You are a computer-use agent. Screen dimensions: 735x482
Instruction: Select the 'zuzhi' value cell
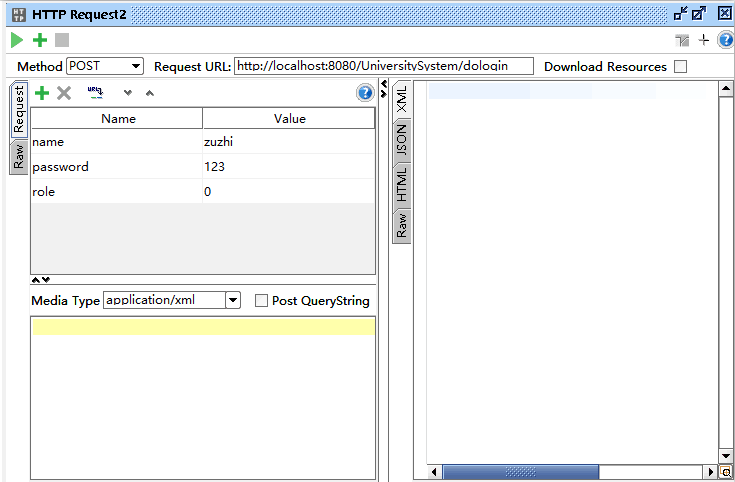click(x=289, y=142)
